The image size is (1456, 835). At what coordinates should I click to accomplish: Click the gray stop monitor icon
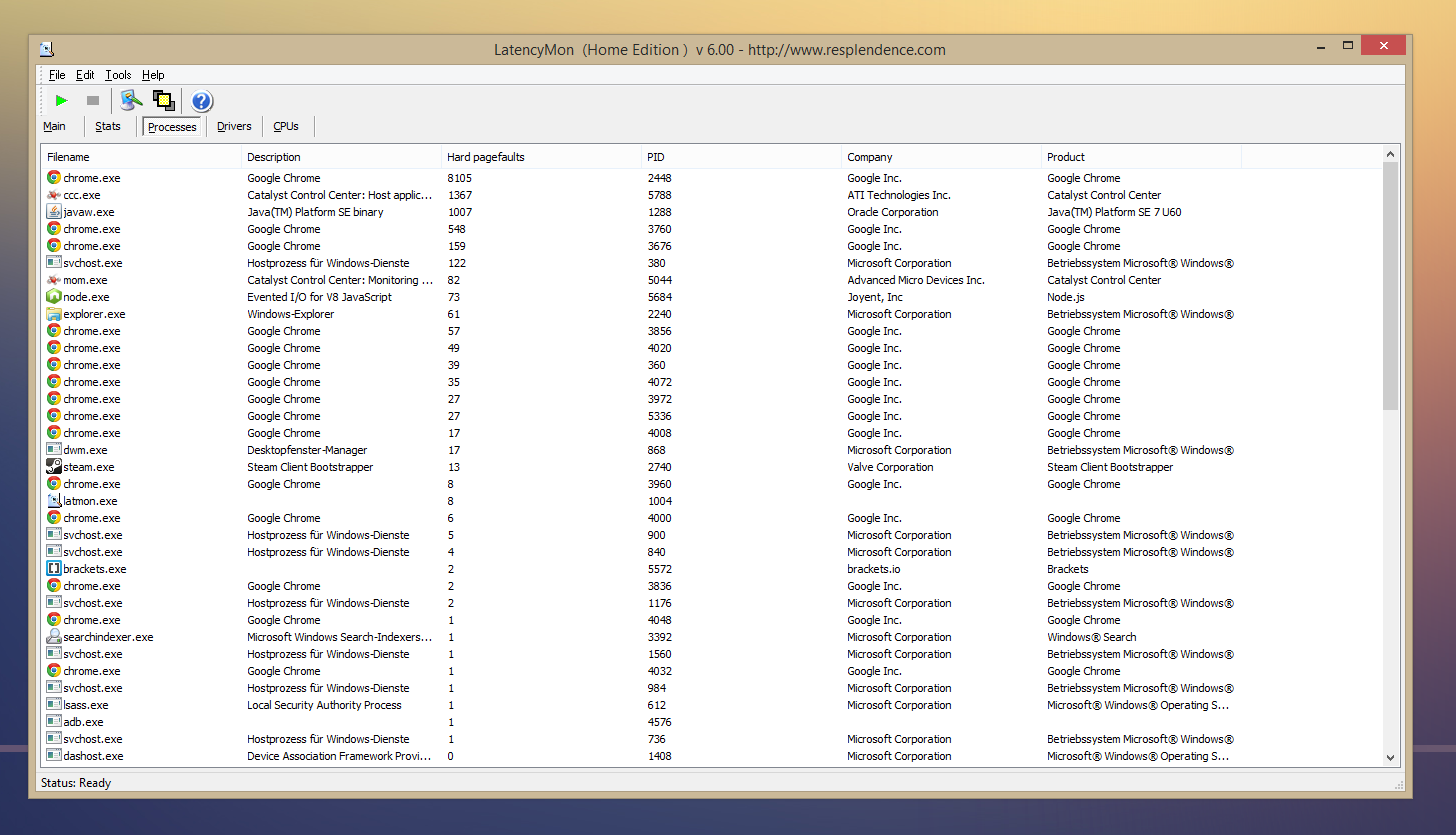(93, 100)
